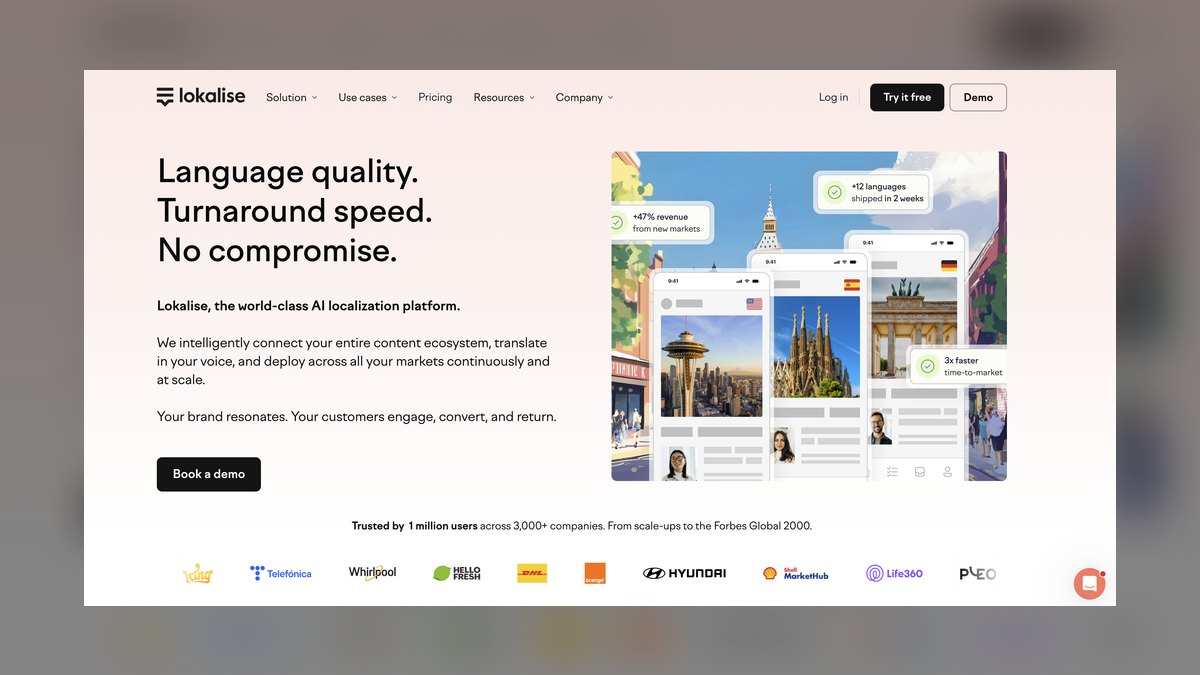Image resolution: width=1200 pixels, height=675 pixels.
Task: Click the Pleo logo
Action: pos(978,573)
